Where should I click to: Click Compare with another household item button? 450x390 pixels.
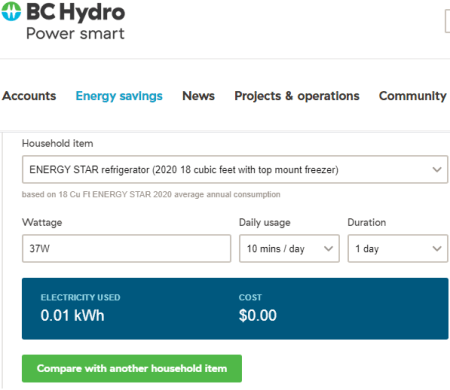[x=132, y=368]
